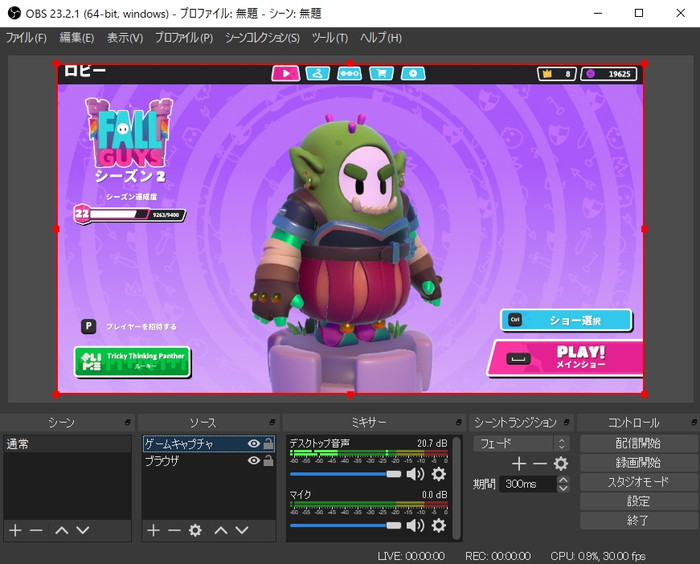
Task: Click PLAY! メインショー button in preview
Action: click(566, 358)
